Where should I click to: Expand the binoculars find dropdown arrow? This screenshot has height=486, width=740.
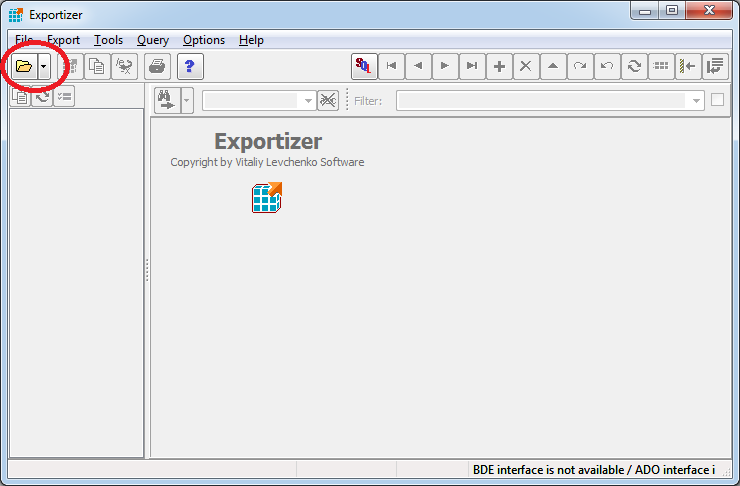[187, 101]
